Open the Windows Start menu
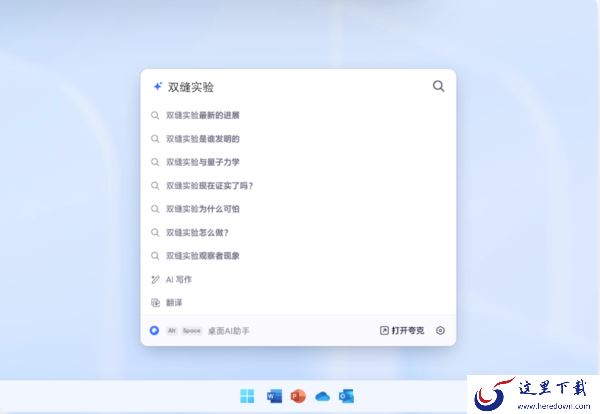 coord(247,396)
